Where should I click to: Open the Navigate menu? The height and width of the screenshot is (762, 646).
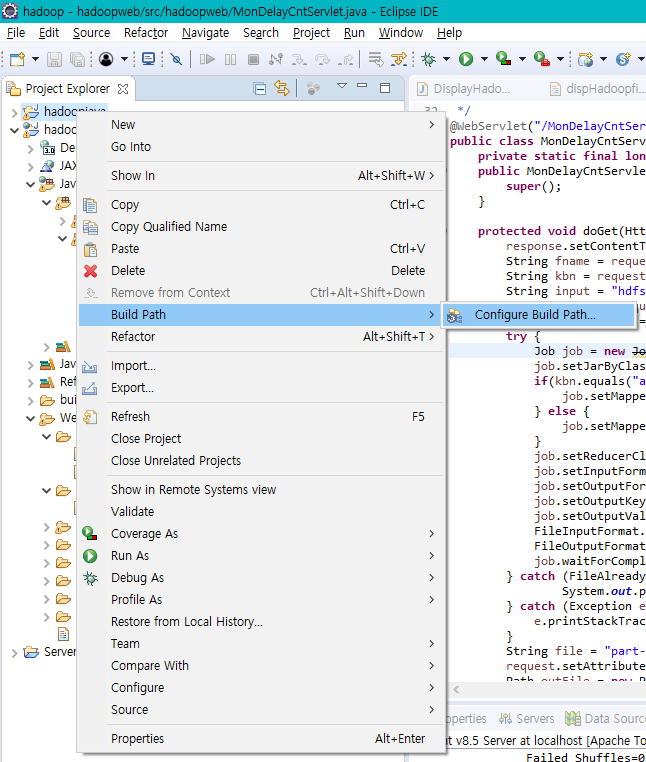(x=206, y=33)
